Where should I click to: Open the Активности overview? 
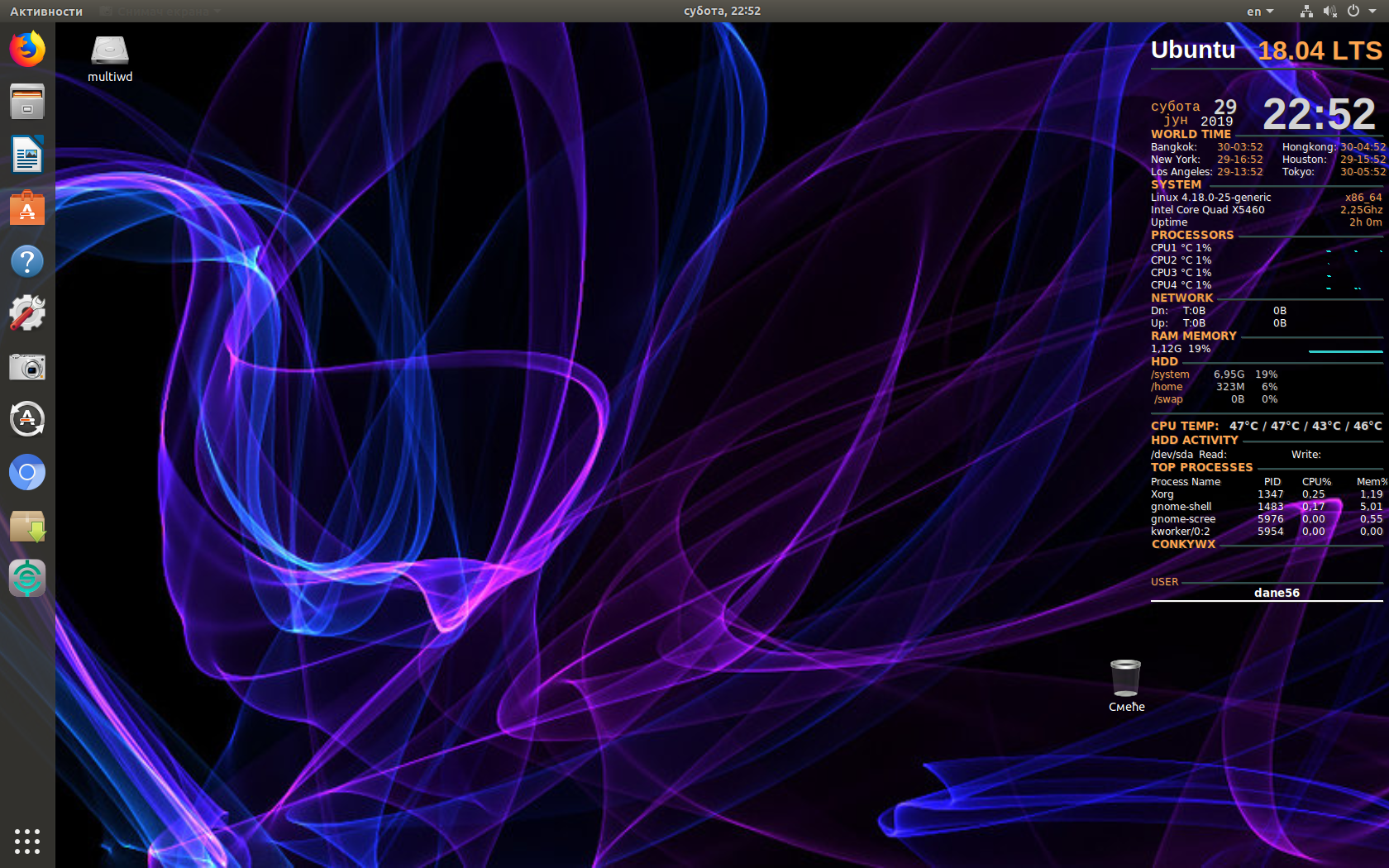(x=46, y=12)
